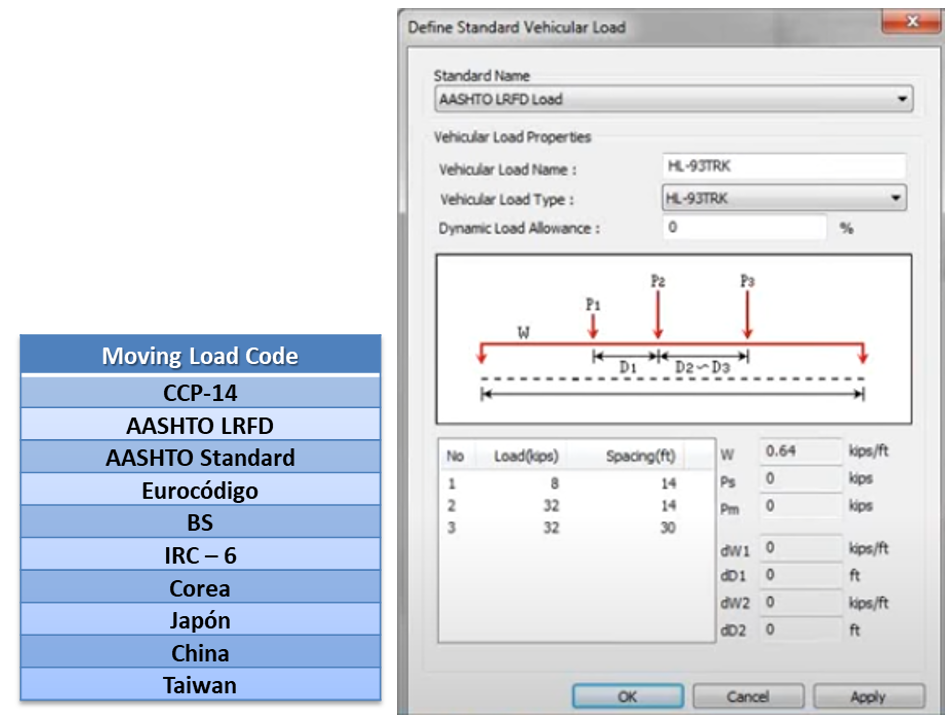Click the Spacing(ft) column header

coord(640,456)
